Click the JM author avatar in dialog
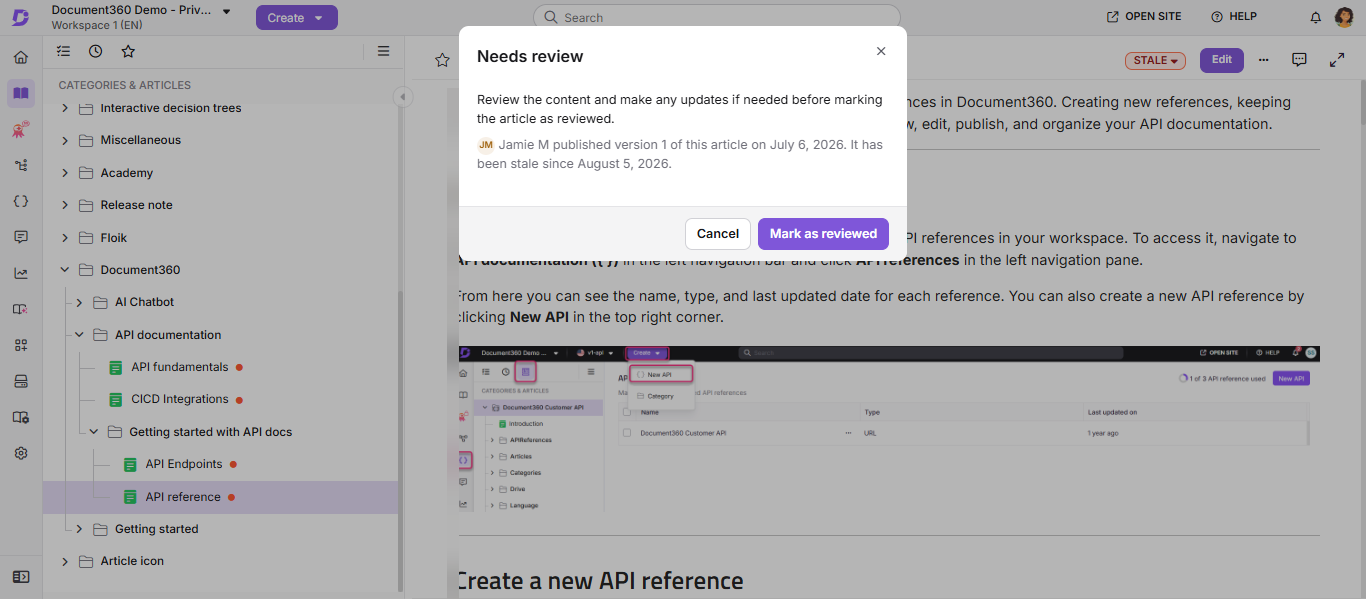The height and width of the screenshot is (599, 1366). pyautogui.click(x=486, y=145)
